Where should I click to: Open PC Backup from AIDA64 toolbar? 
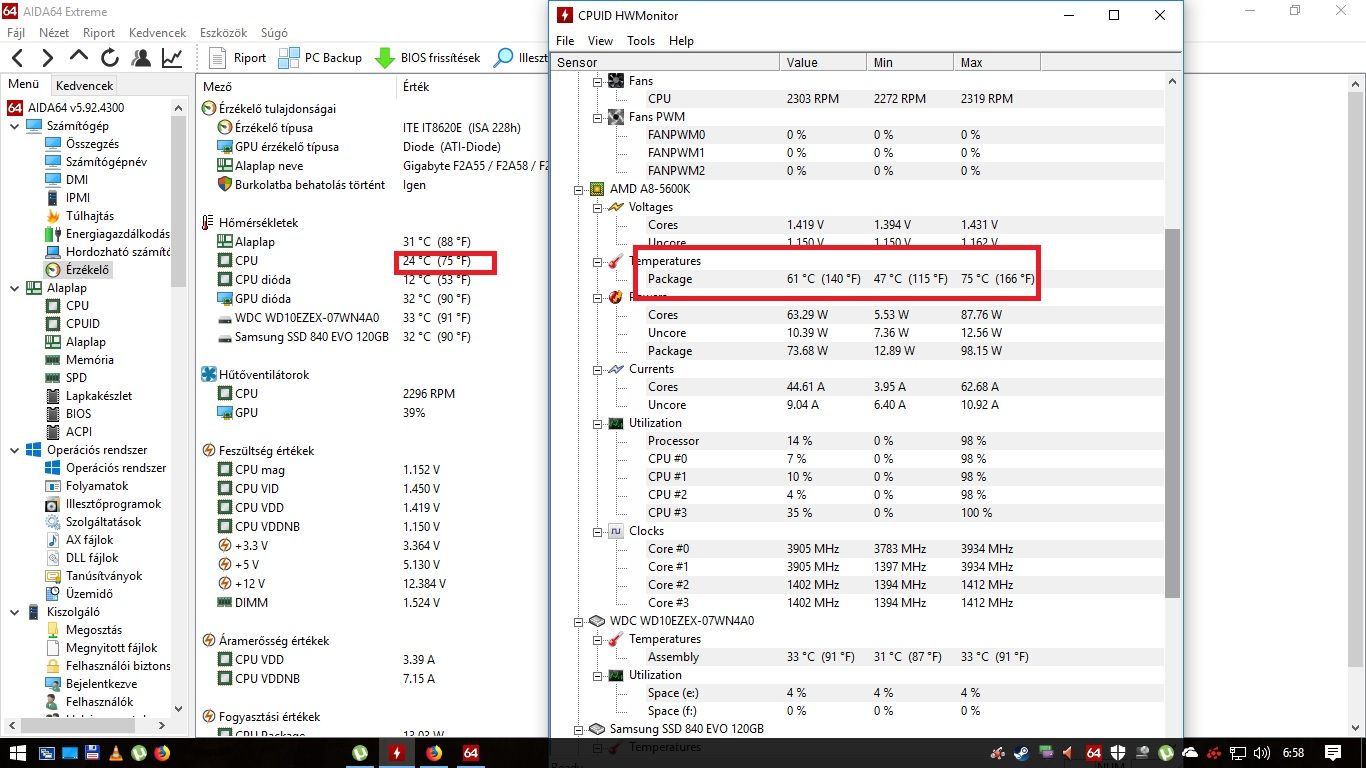pos(320,58)
